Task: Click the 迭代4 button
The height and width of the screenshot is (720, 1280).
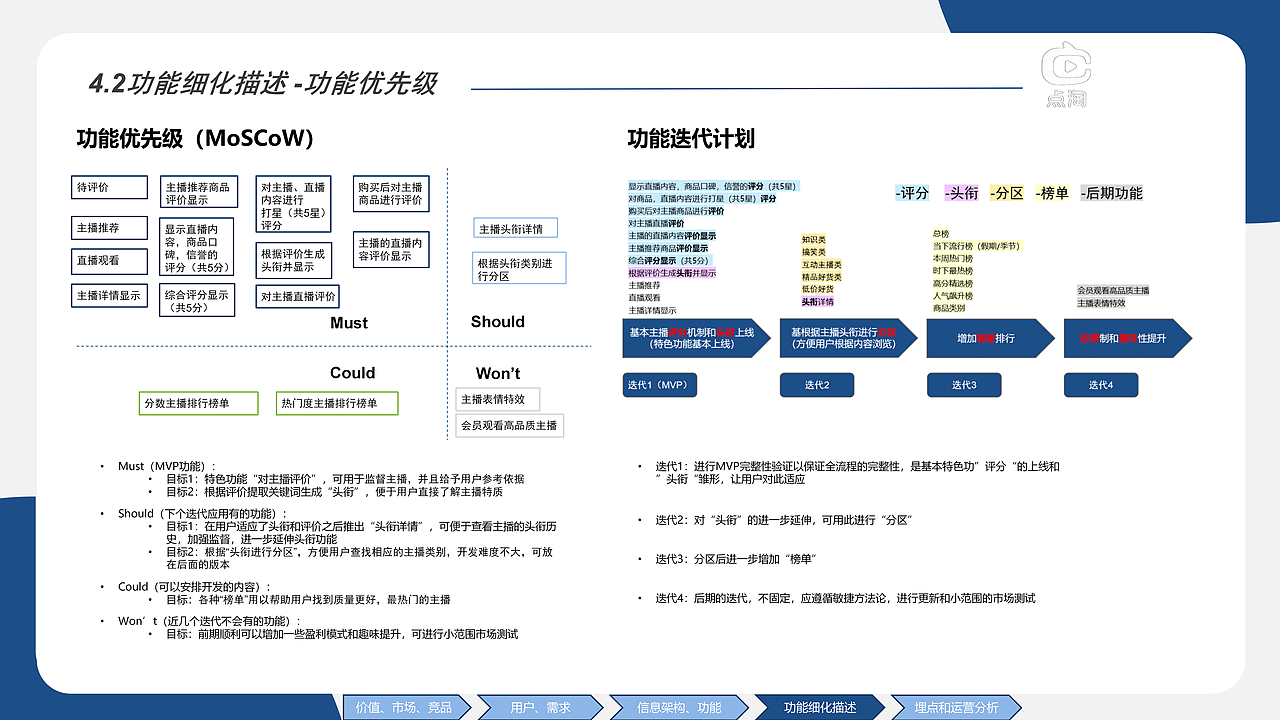Action: pyautogui.click(x=1101, y=385)
